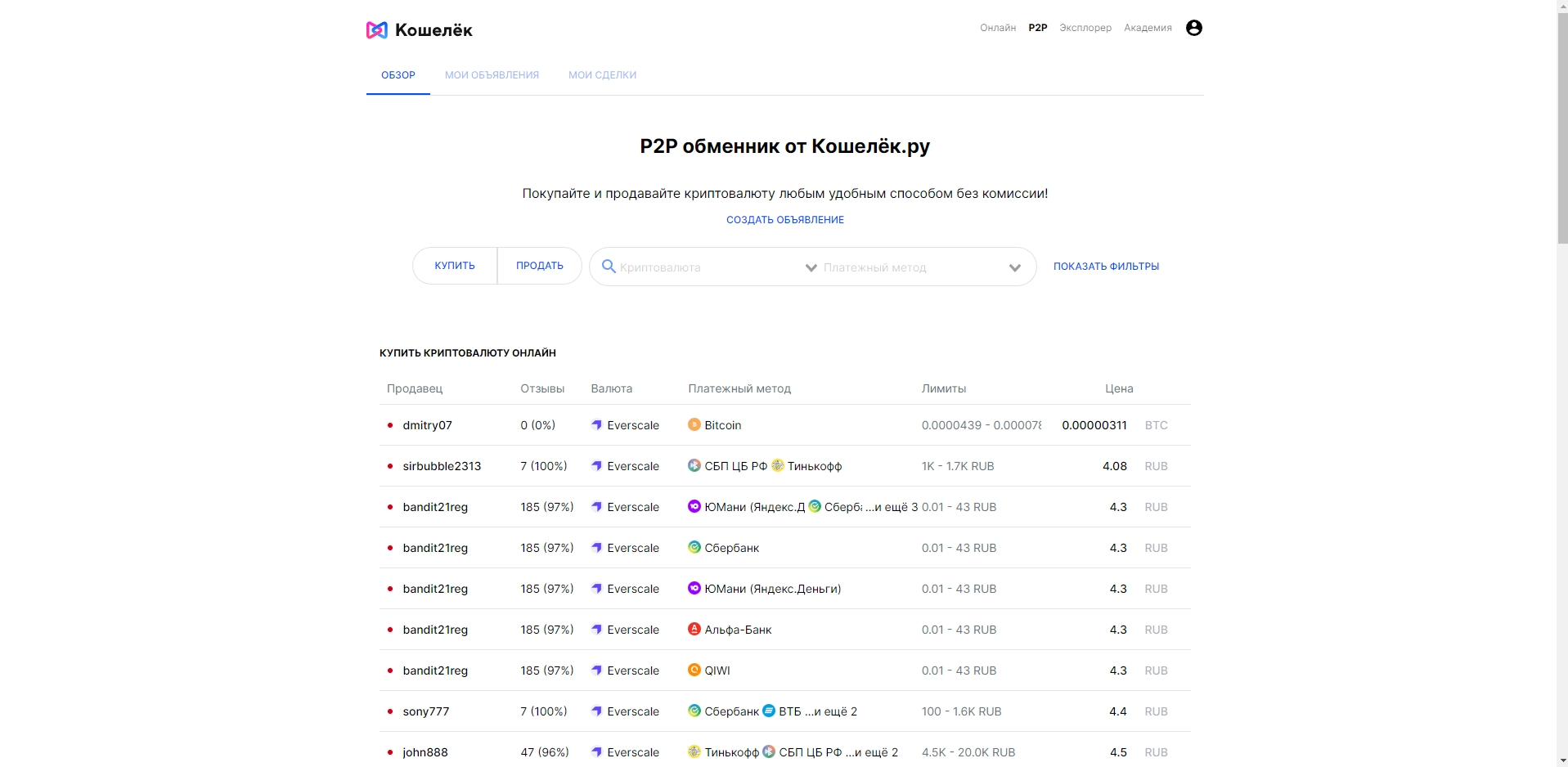Select the ПРОДАТЬ sell toggle
This screenshot has width=1568, height=767.
(x=540, y=266)
